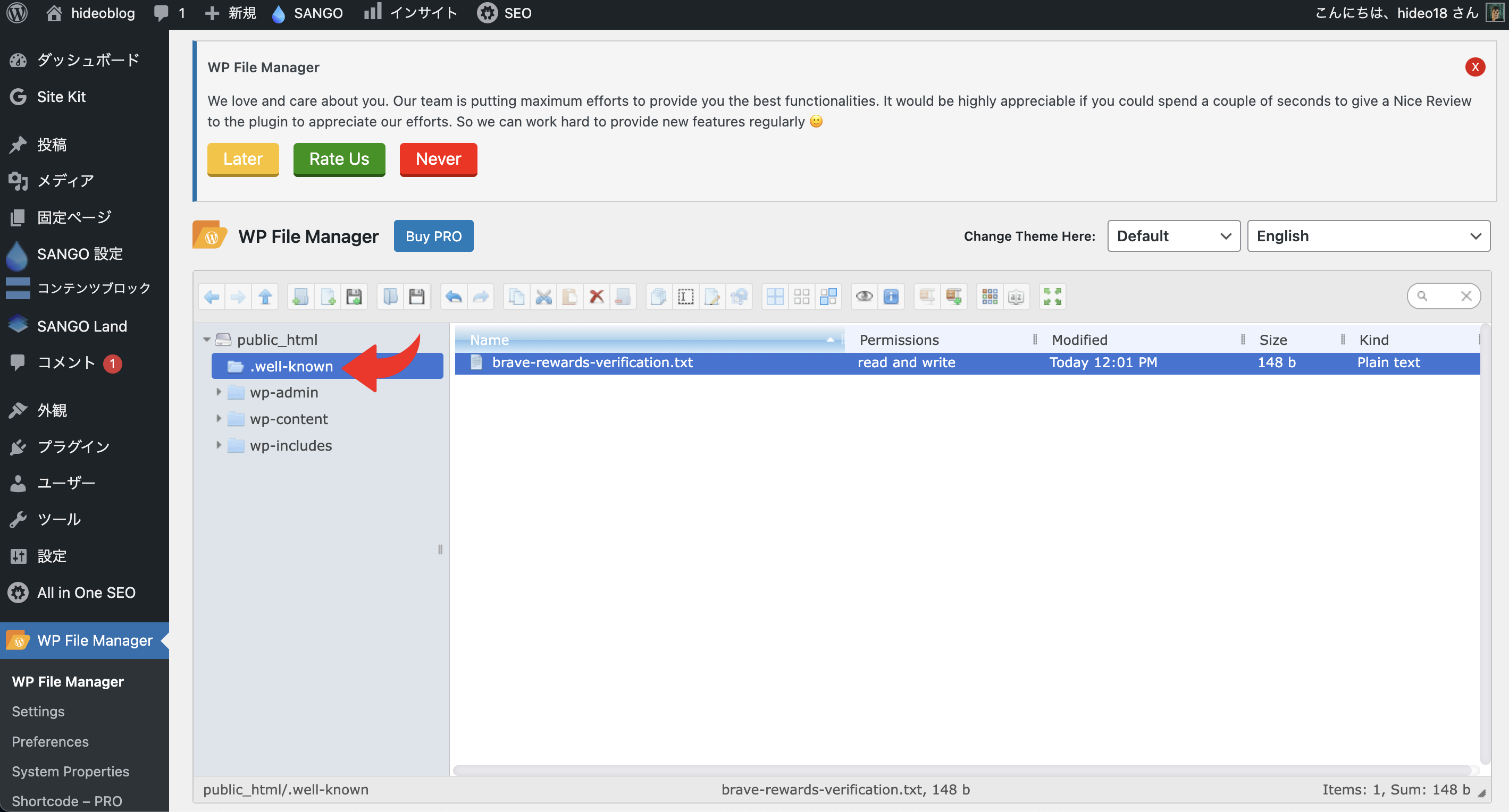Click the Select none toolbar icon
1509x812 pixels.
pos(802,297)
